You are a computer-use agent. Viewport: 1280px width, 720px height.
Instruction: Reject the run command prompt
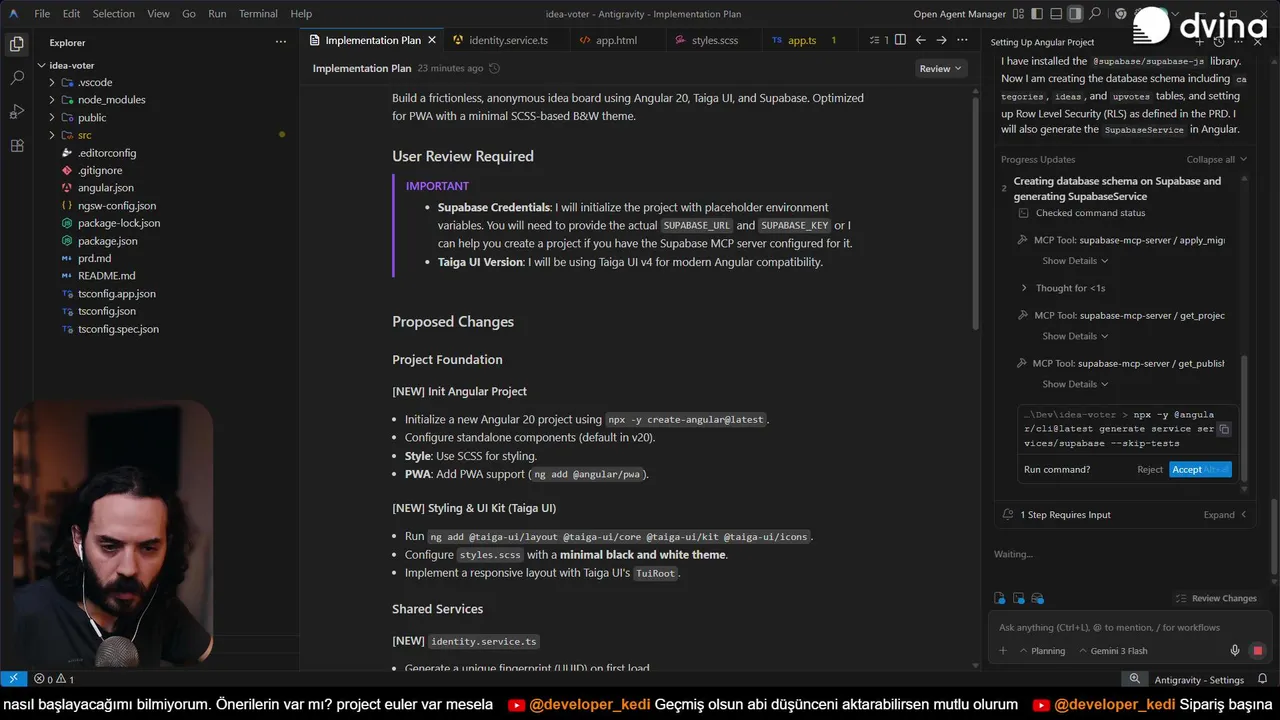click(1150, 469)
